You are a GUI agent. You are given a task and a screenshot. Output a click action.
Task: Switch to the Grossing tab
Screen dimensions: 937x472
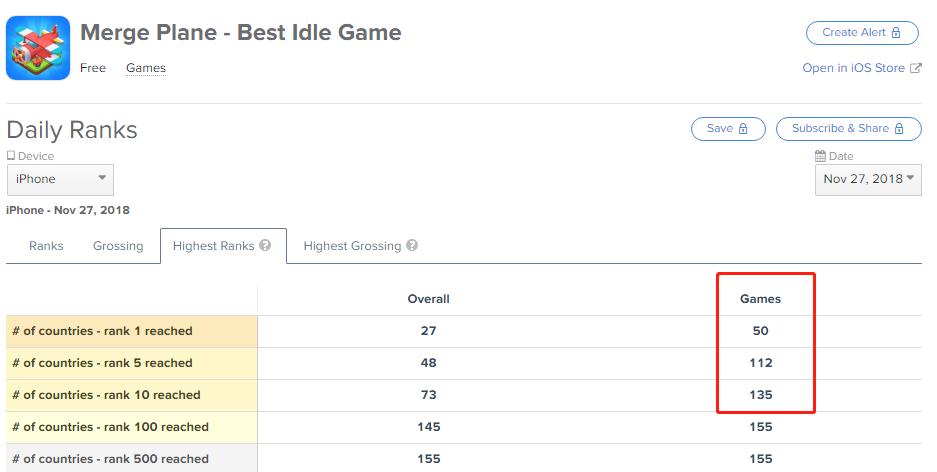(118, 246)
